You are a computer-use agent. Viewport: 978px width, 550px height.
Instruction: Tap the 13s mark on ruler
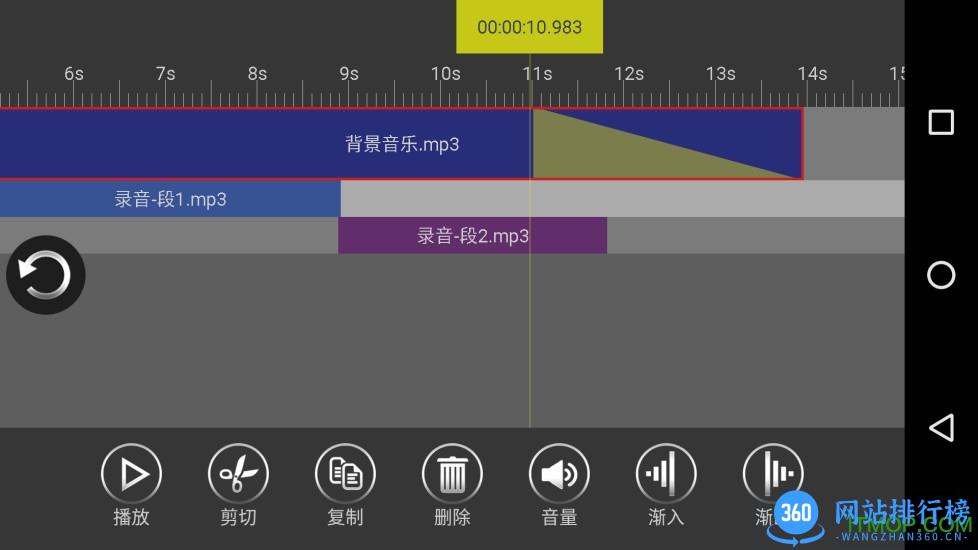coord(720,74)
